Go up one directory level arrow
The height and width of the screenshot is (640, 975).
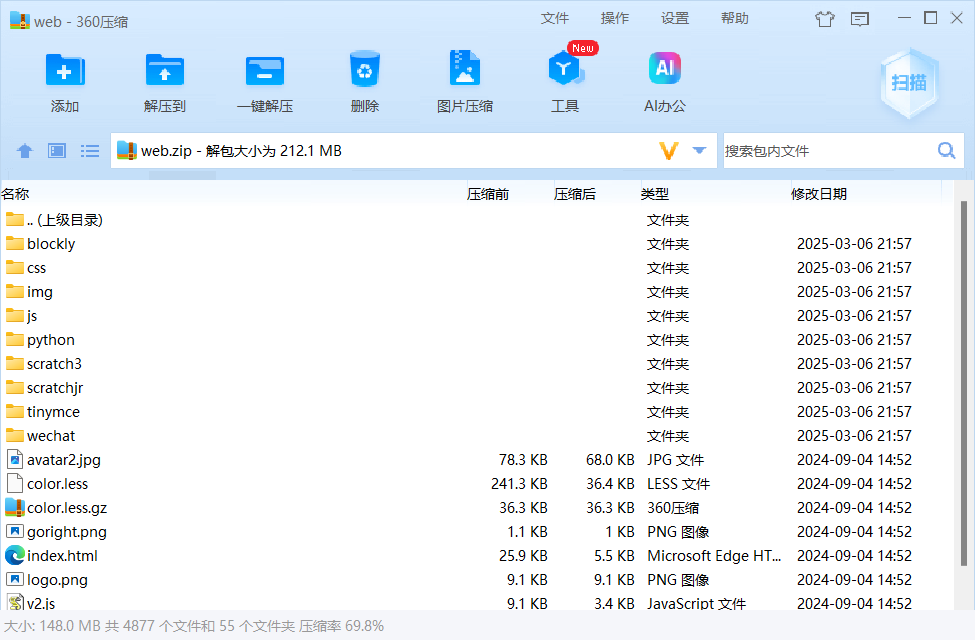[25, 151]
